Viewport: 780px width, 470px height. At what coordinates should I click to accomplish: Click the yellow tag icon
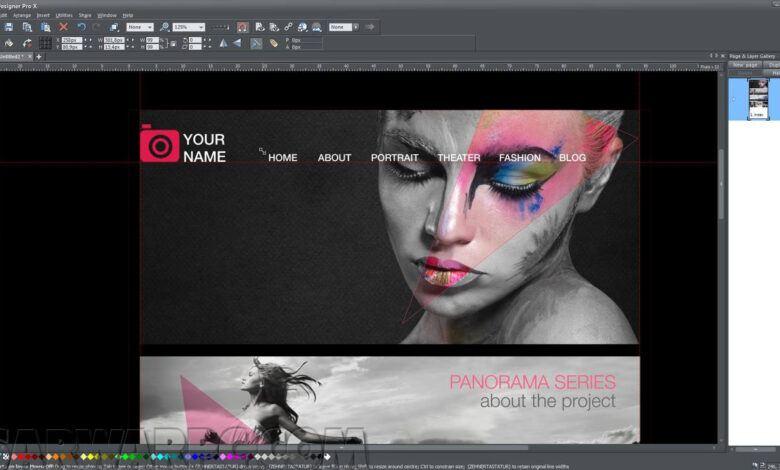click(274, 43)
